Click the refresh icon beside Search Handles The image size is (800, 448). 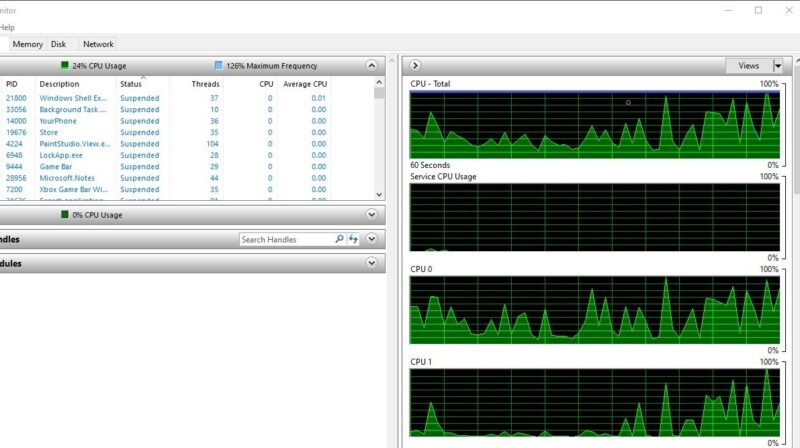pos(353,239)
